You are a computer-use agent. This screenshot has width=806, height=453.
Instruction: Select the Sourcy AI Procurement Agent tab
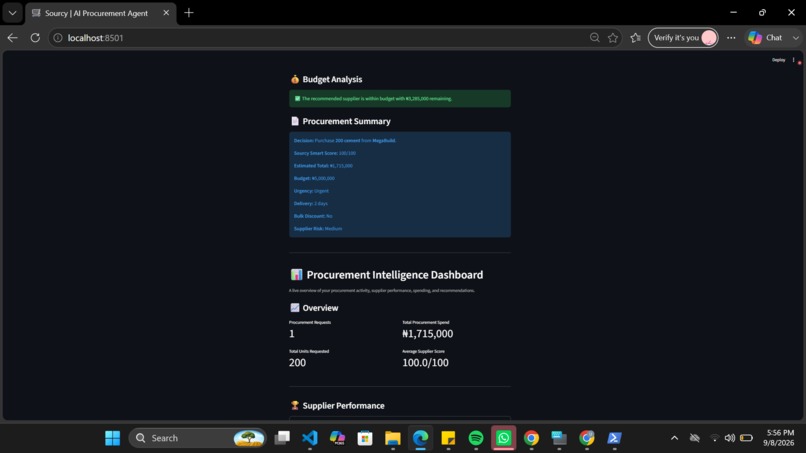point(96,13)
